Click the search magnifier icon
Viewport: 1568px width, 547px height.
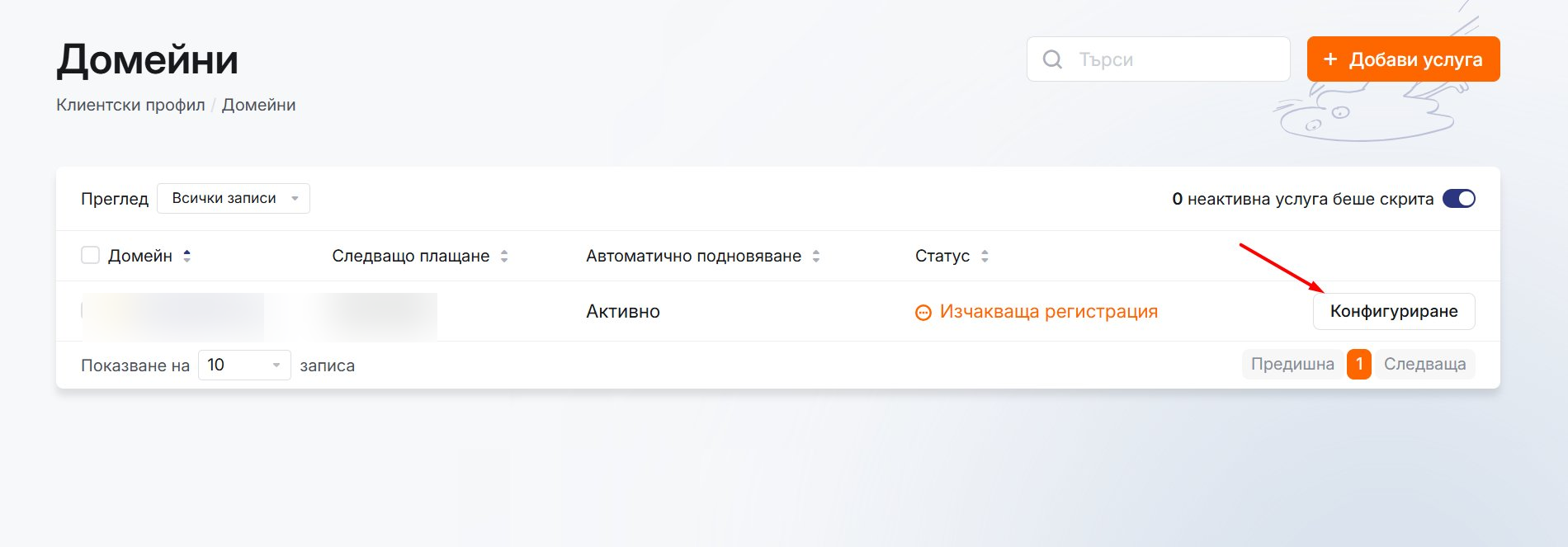click(x=1052, y=59)
